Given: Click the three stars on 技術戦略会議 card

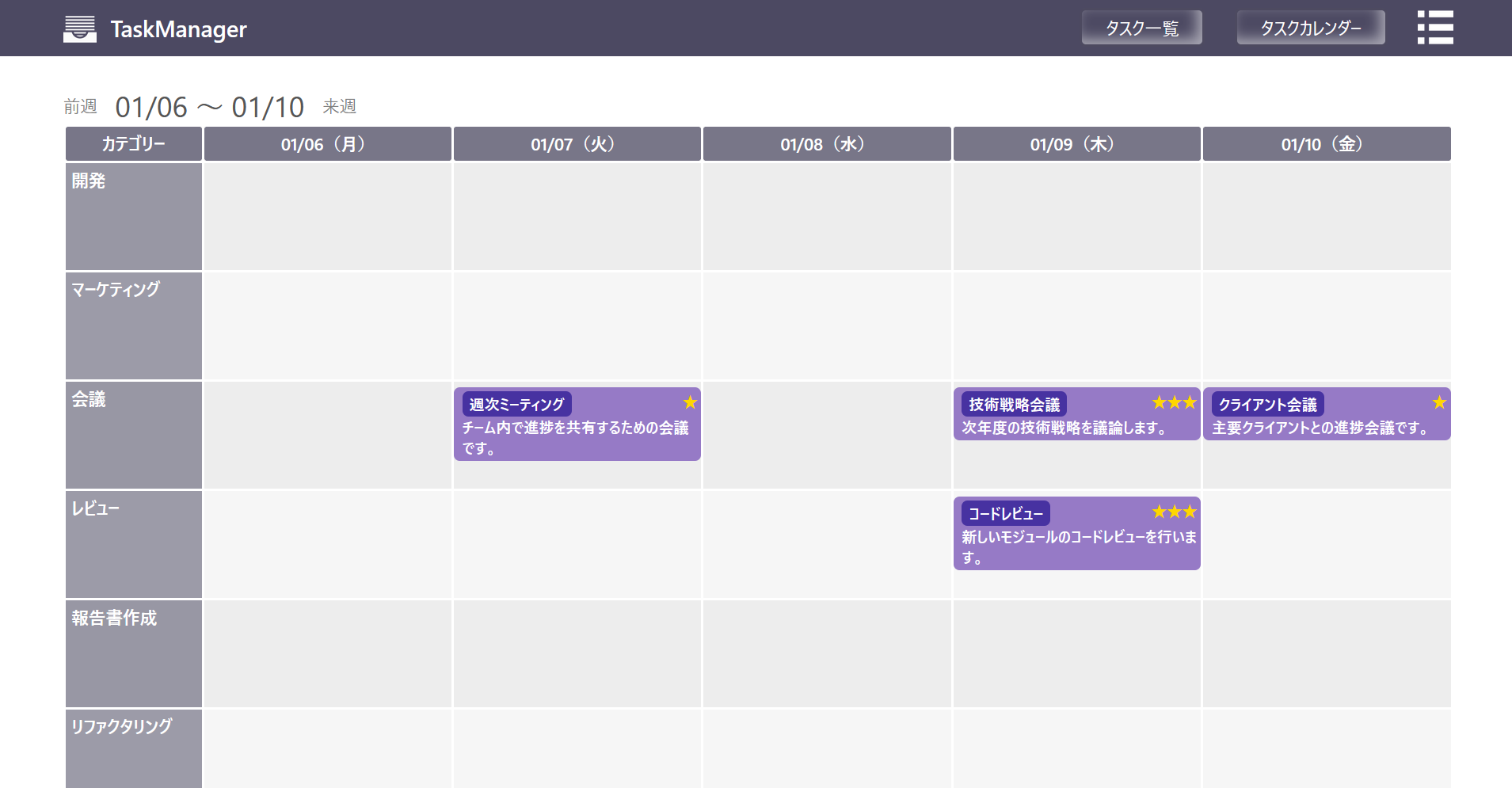Looking at the screenshot, I should click(x=1174, y=402).
